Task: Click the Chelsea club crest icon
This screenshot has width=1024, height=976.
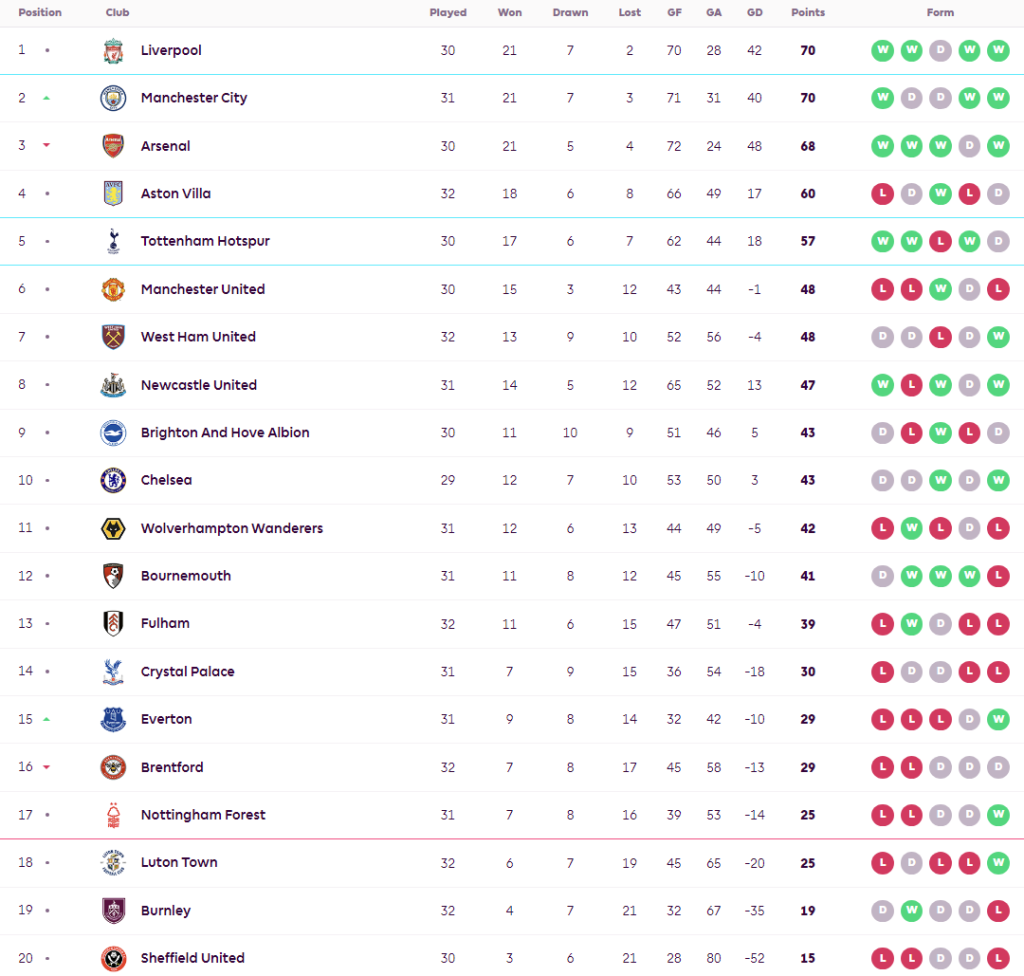Action: click(x=113, y=480)
